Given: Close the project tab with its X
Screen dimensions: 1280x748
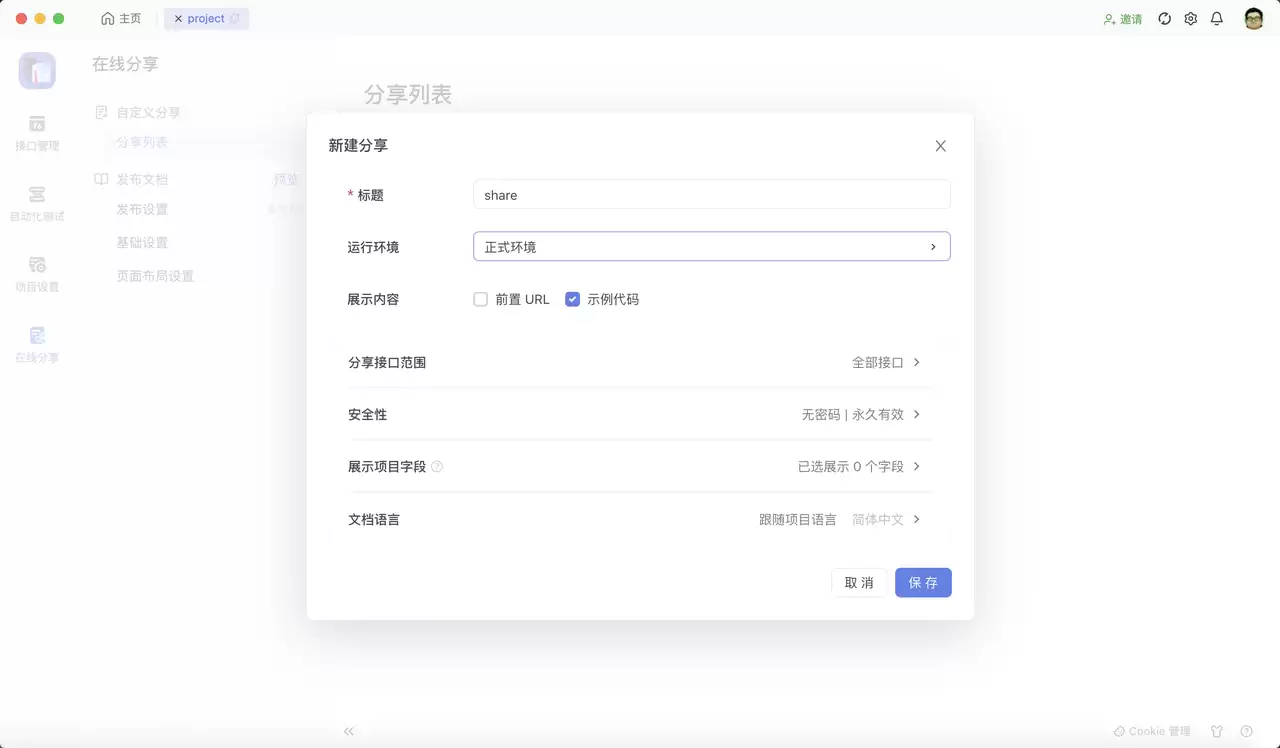Looking at the screenshot, I should pos(178,19).
